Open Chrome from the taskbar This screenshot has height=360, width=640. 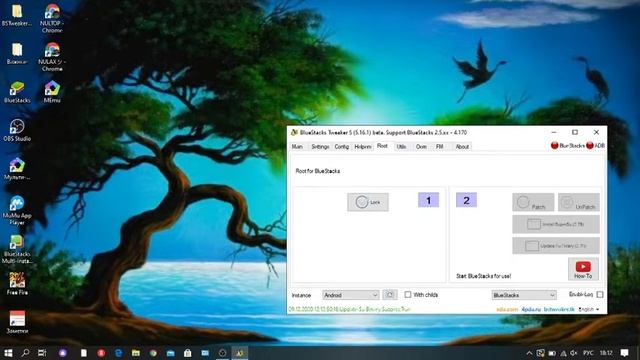[x=153, y=353]
